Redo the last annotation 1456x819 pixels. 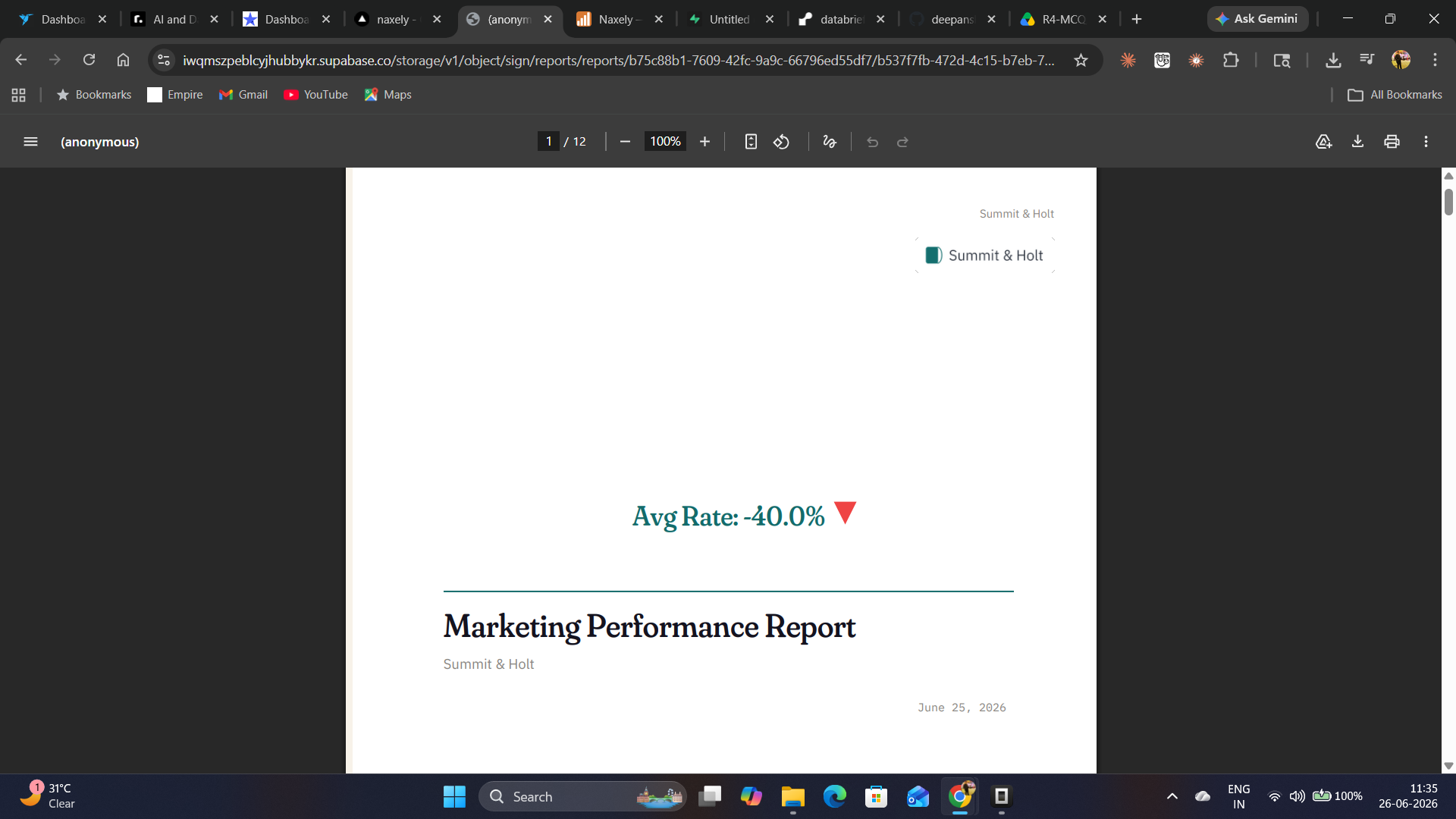pyautogui.click(x=902, y=142)
